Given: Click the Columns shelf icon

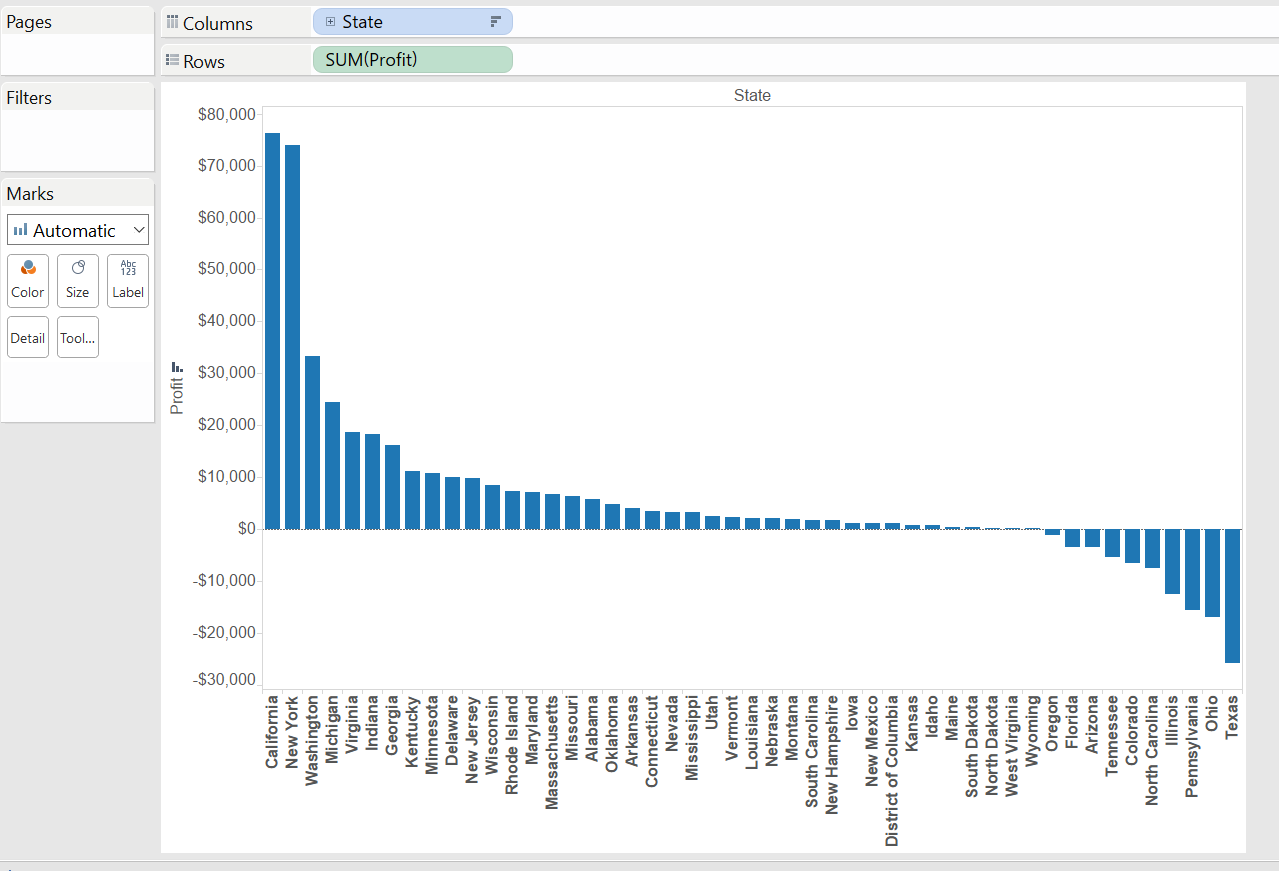Looking at the screenshot, I should coord(172,23).
